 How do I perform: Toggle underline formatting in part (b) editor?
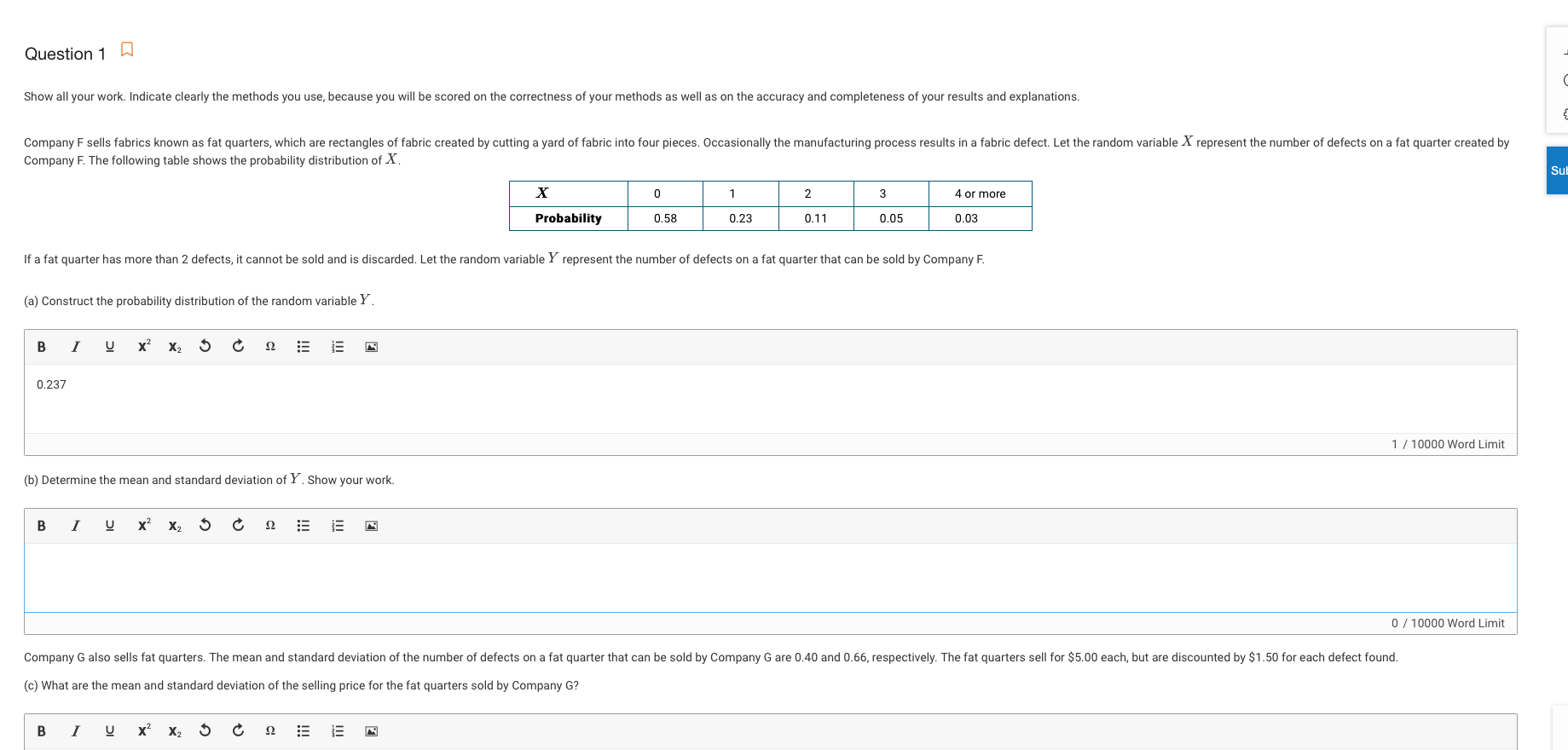point(109,526)
